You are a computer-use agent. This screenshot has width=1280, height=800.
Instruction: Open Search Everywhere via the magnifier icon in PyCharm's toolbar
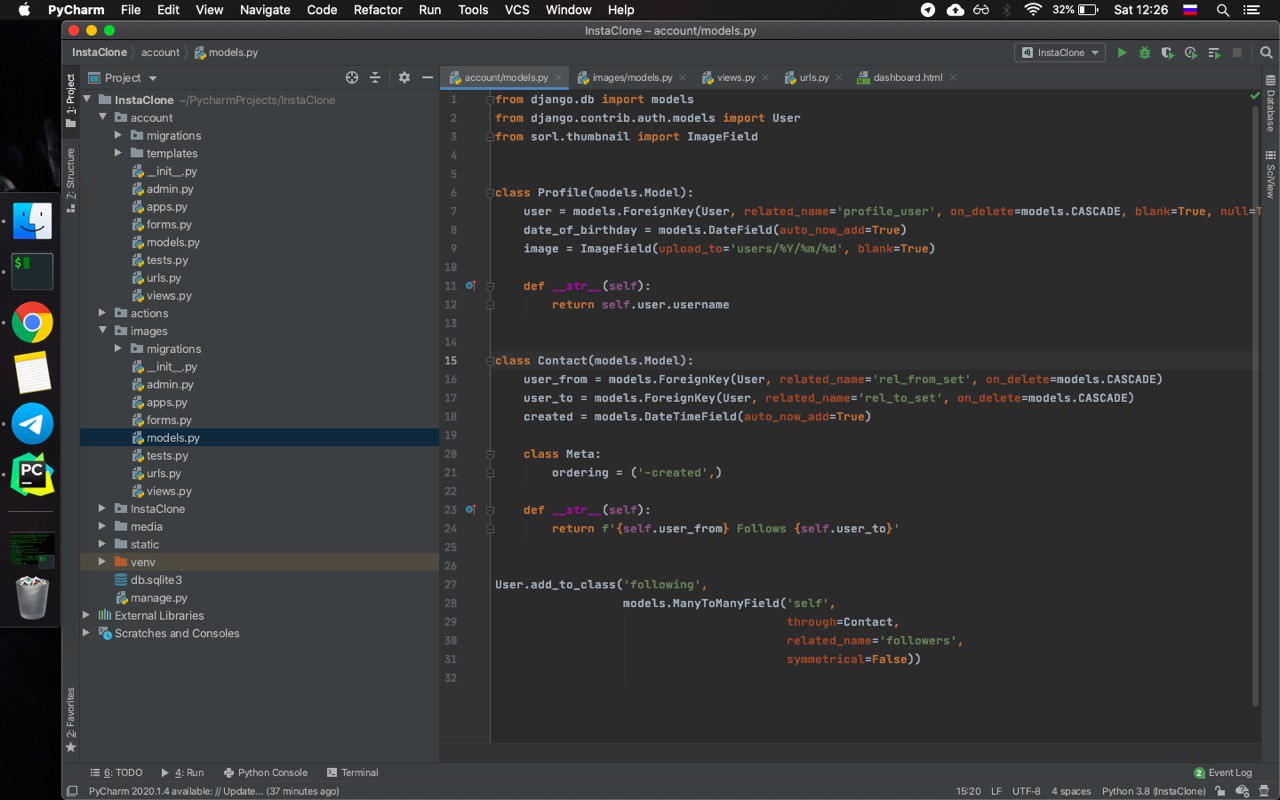coord(1266,52)
